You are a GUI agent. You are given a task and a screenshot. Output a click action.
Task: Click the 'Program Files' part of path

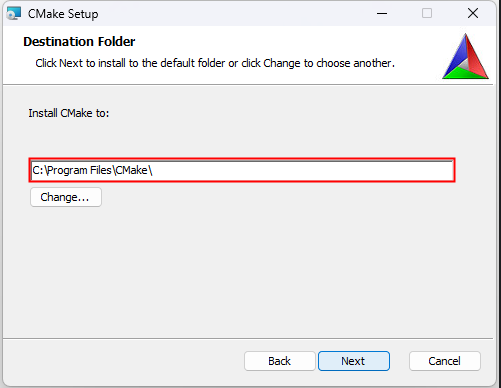pyautogui.click(x=79, y=170)
